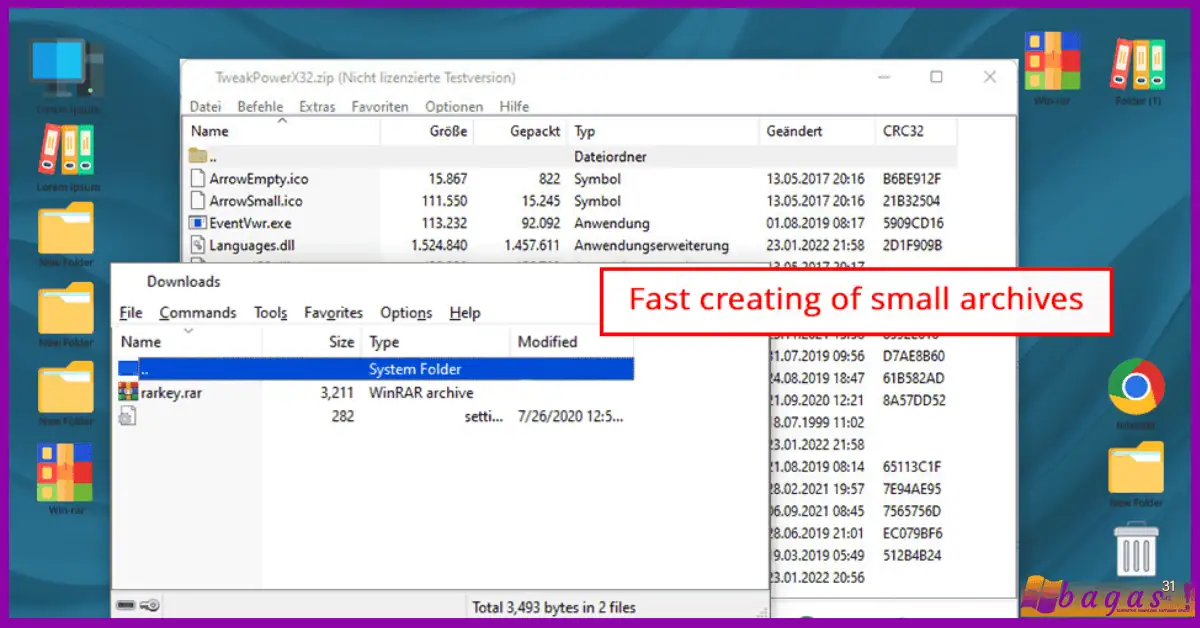Click the key icon on WinRAR status bar

(147, 606)
